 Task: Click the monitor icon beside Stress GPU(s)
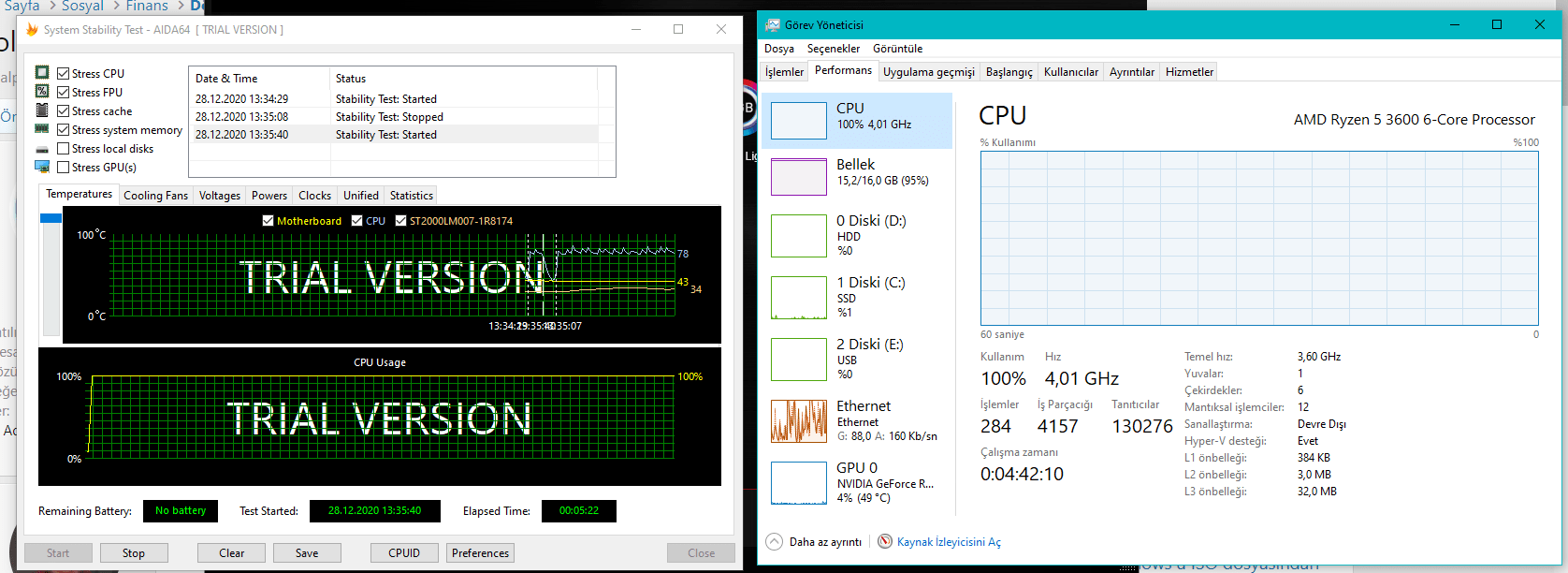(x=42, y=167)
